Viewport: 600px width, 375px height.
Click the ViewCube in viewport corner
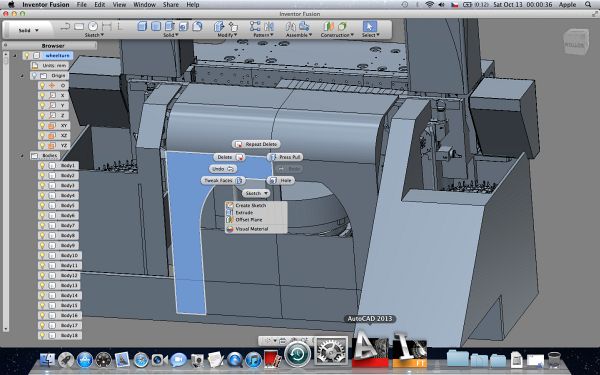point(576,42)
